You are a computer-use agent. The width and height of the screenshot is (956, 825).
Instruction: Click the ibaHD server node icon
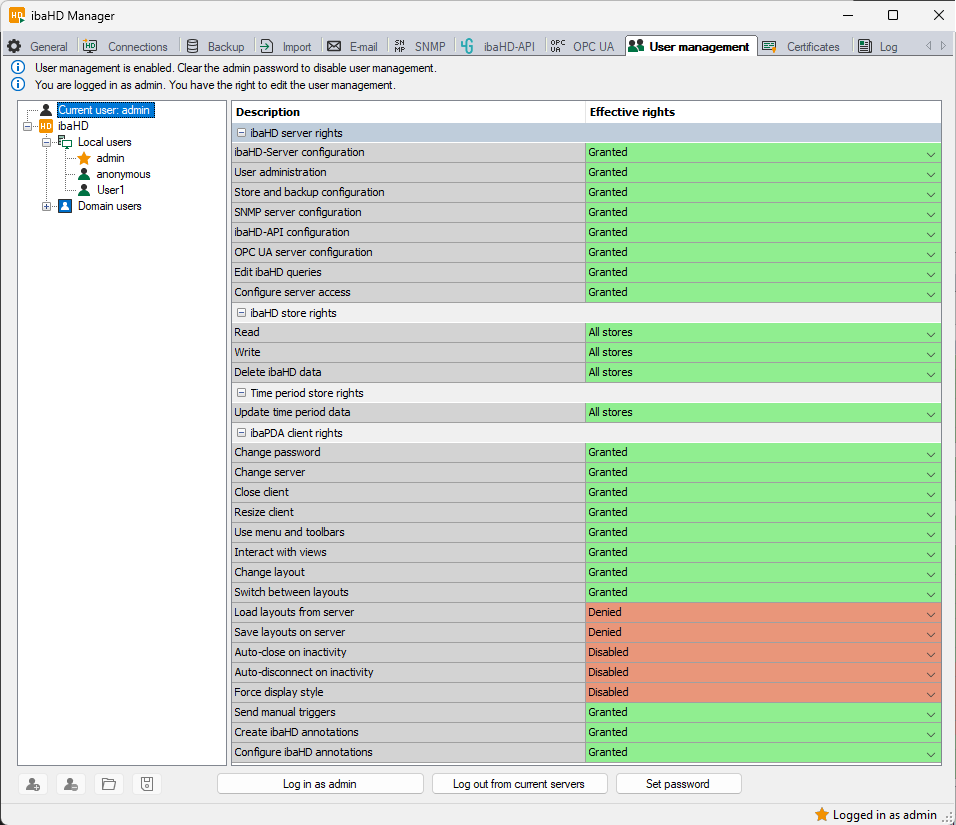(46, 126)
